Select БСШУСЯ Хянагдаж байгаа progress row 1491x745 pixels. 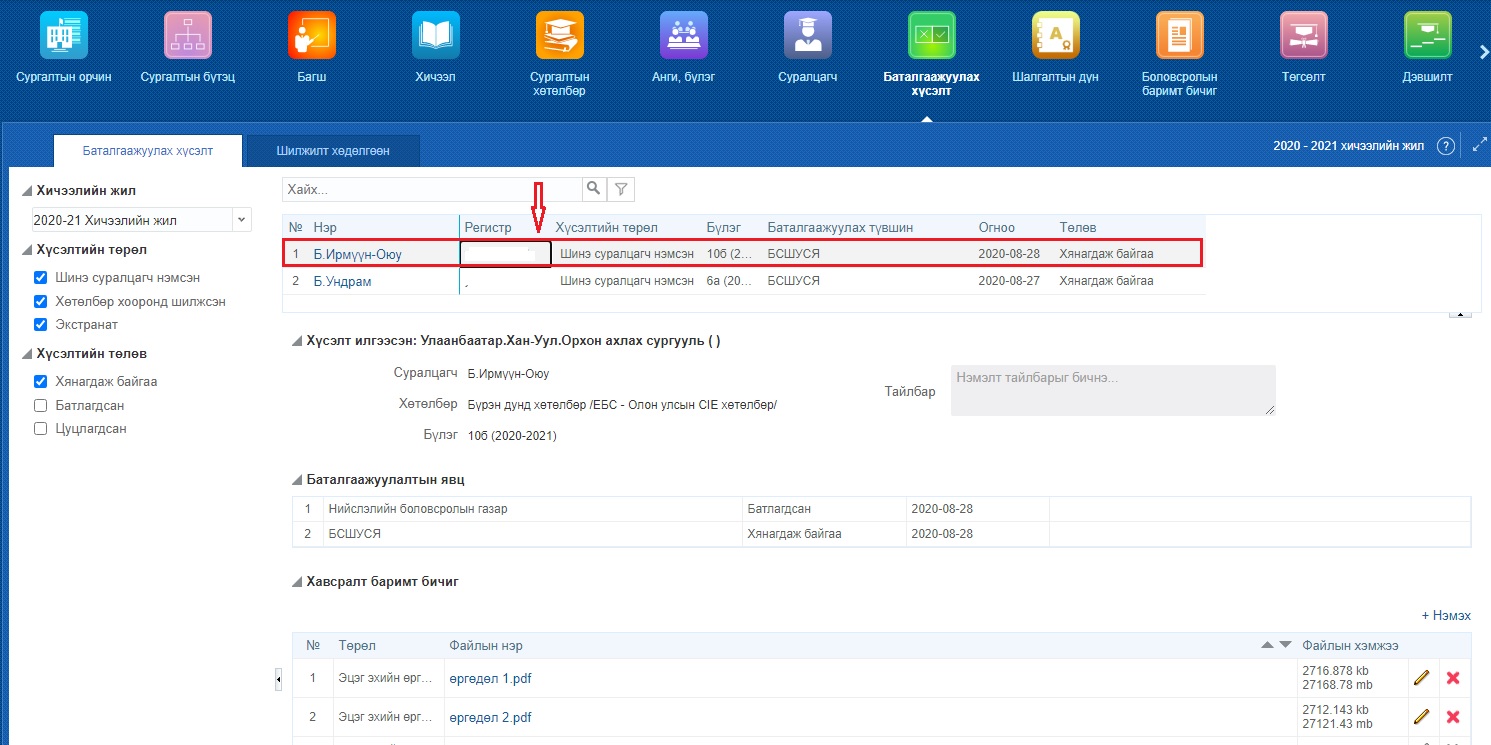pos(881,534)
